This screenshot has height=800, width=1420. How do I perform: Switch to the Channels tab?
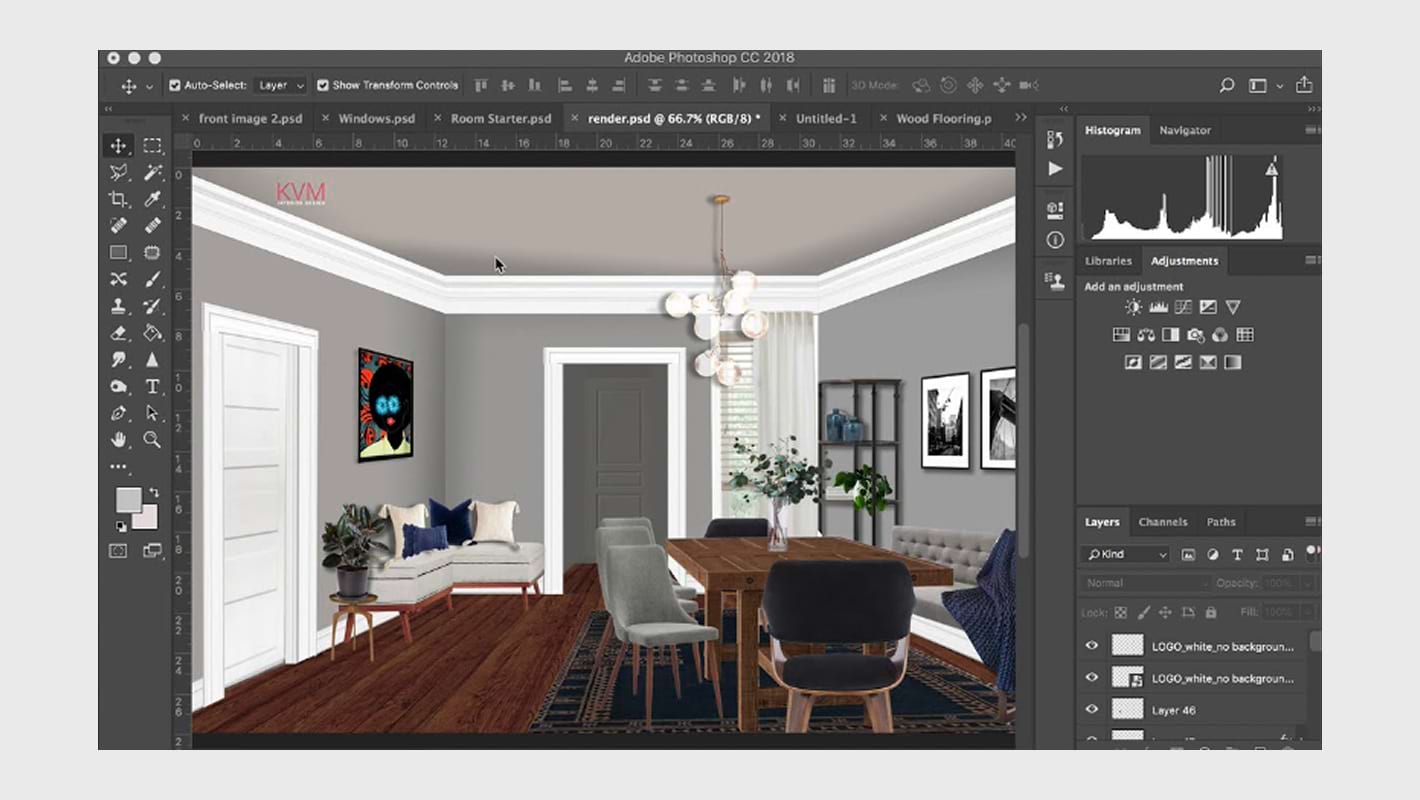coord(1163,522)
